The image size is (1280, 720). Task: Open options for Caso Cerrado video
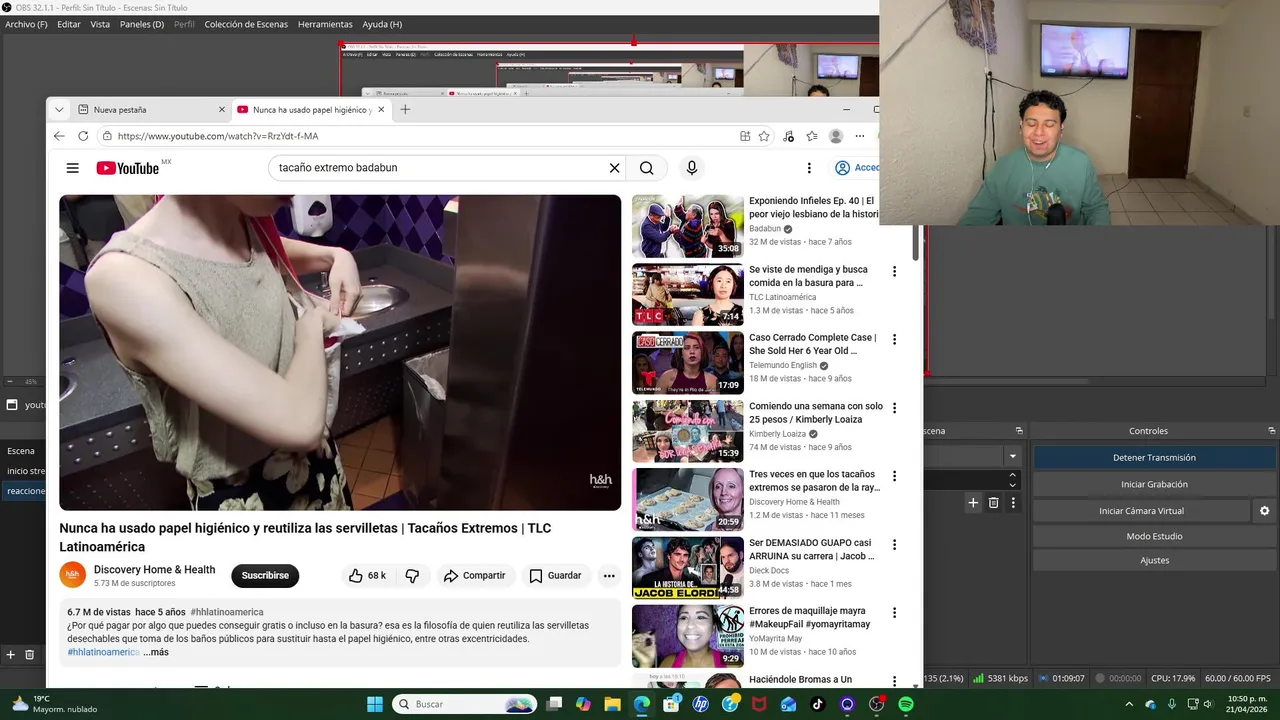click(x=894, y=339)
